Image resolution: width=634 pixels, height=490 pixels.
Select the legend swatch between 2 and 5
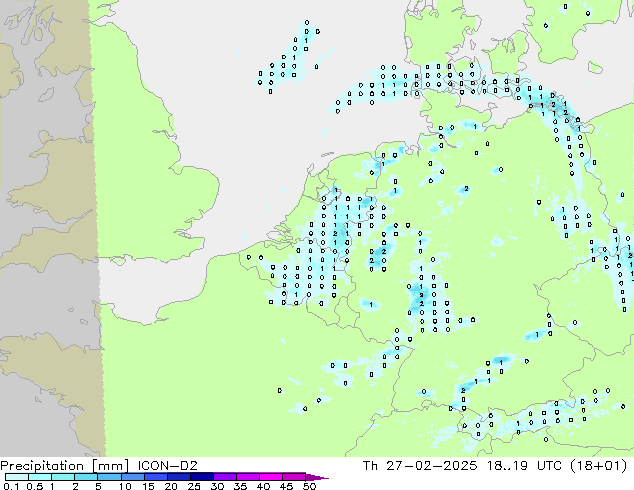click(x=86, y=477)
